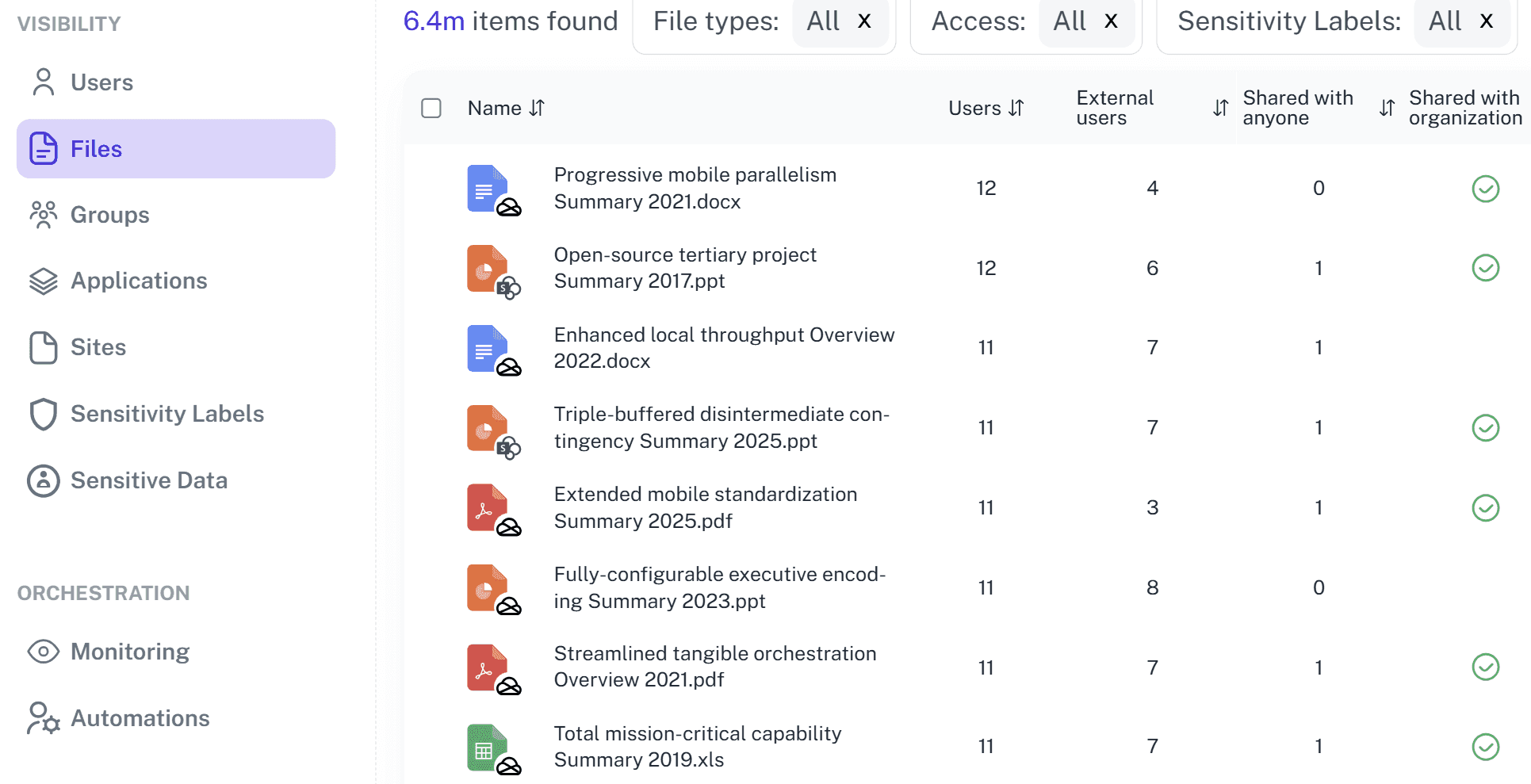Open Sensitive Data using its icon
This screenshot has width=1531, height=784.
[x=43, y=480]
